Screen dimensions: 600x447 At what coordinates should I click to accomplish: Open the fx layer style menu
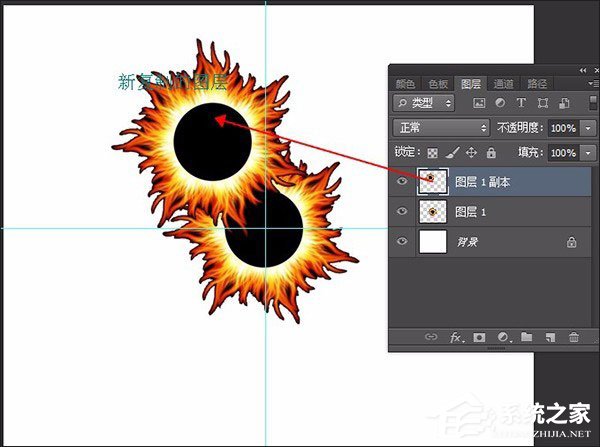click(x=457, y=337)
